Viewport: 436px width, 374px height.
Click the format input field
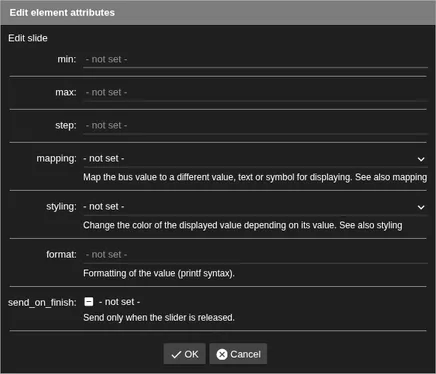[255, 255]
